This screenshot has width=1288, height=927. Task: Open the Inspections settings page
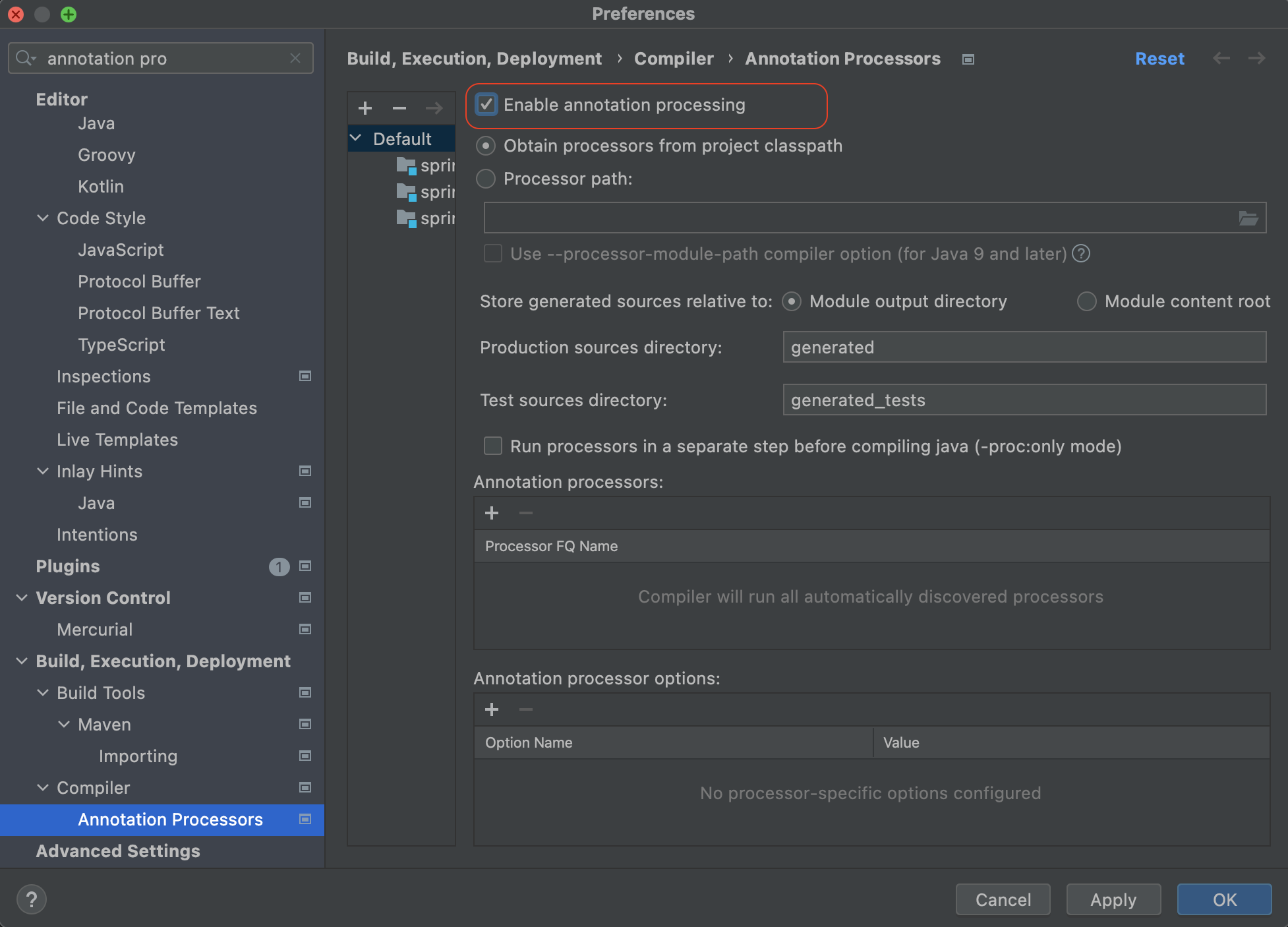103,376
